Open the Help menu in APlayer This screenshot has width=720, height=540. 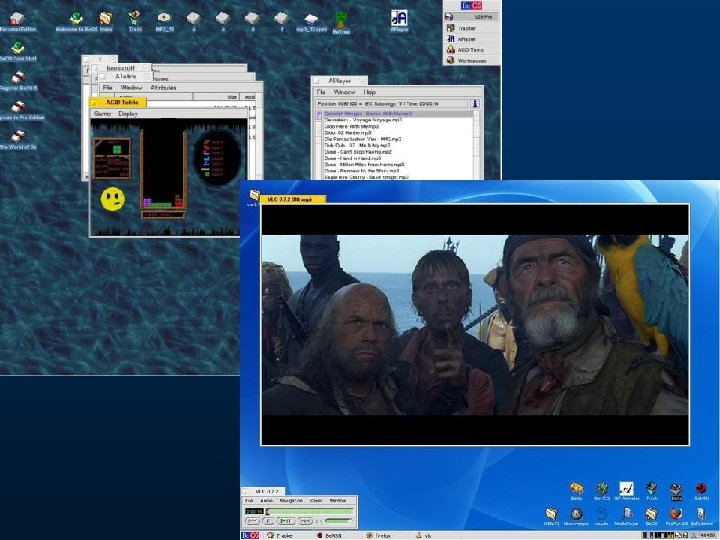pyautogui.click(x=370, y=92)
